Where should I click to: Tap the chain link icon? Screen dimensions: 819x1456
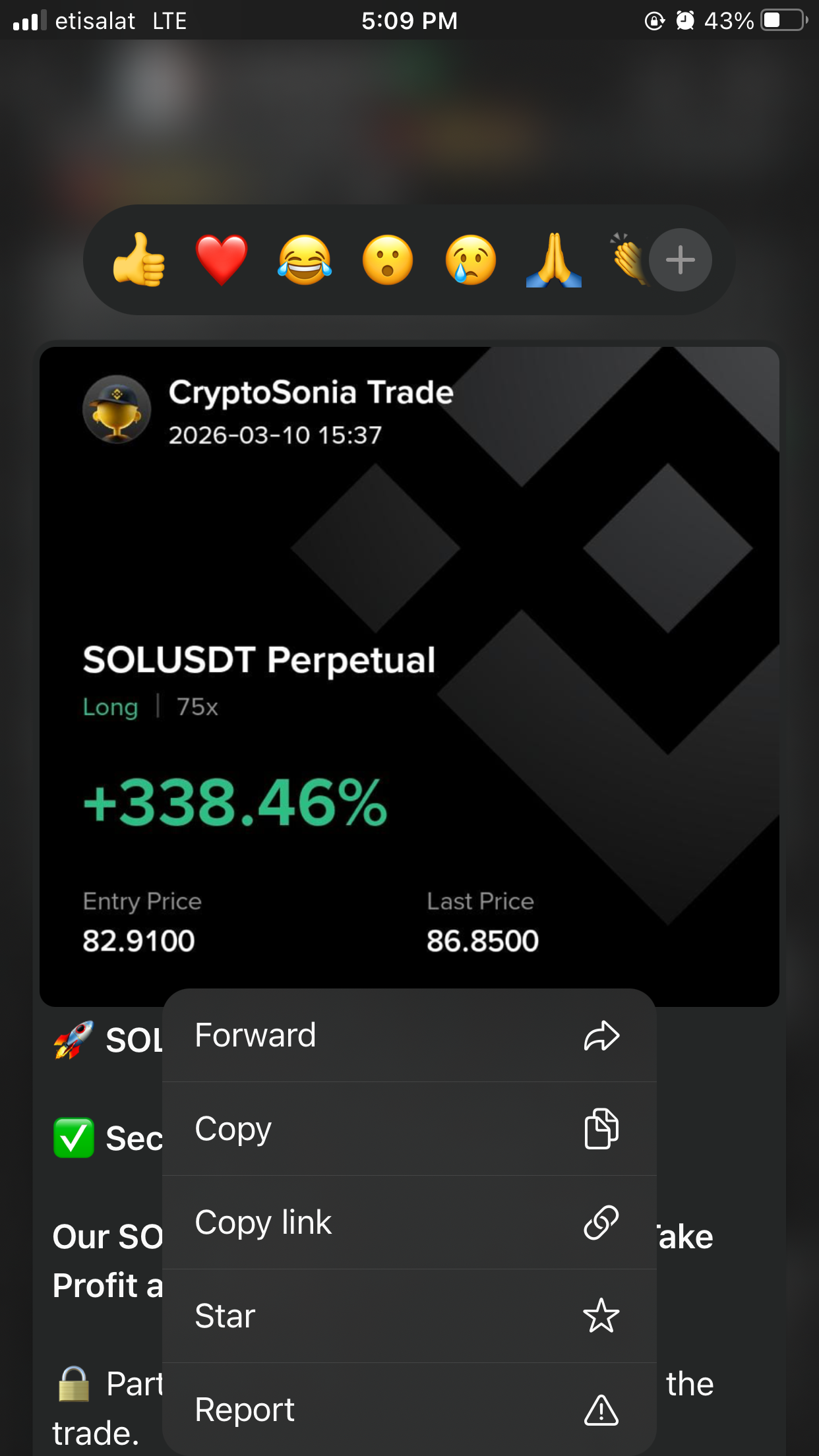601,1223
